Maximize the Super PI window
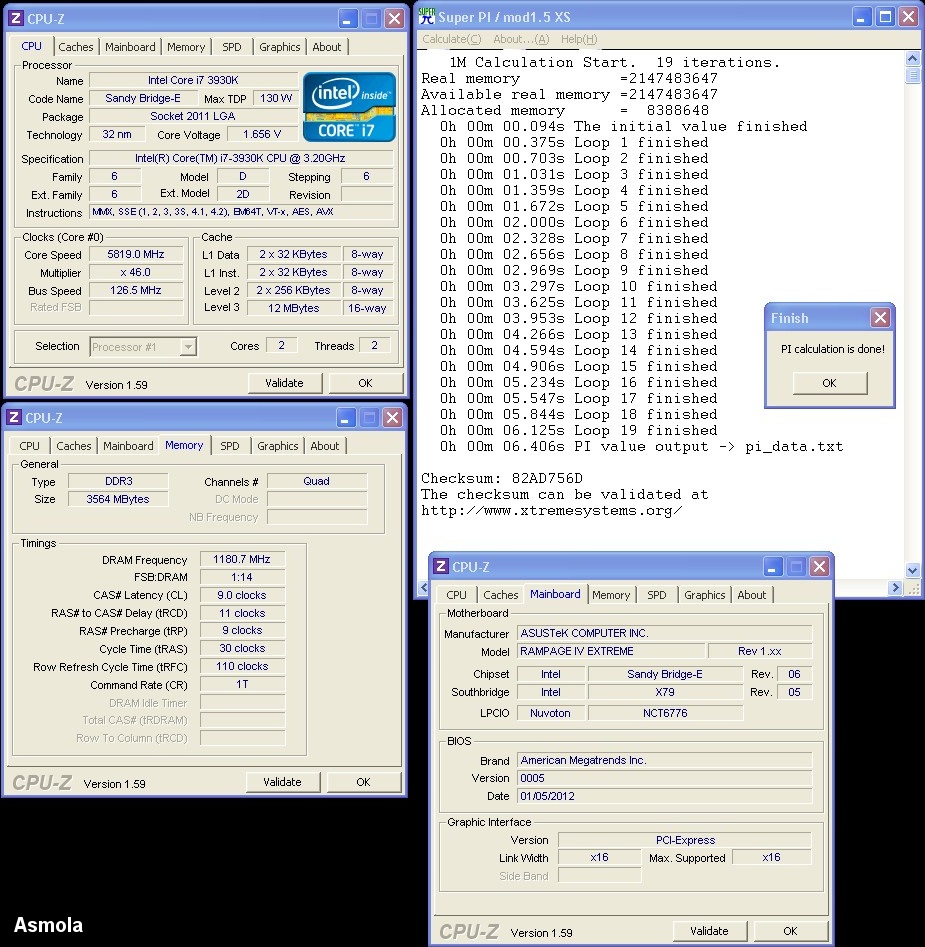Screen dimensions: 925x947 click(x=885, y=17)
